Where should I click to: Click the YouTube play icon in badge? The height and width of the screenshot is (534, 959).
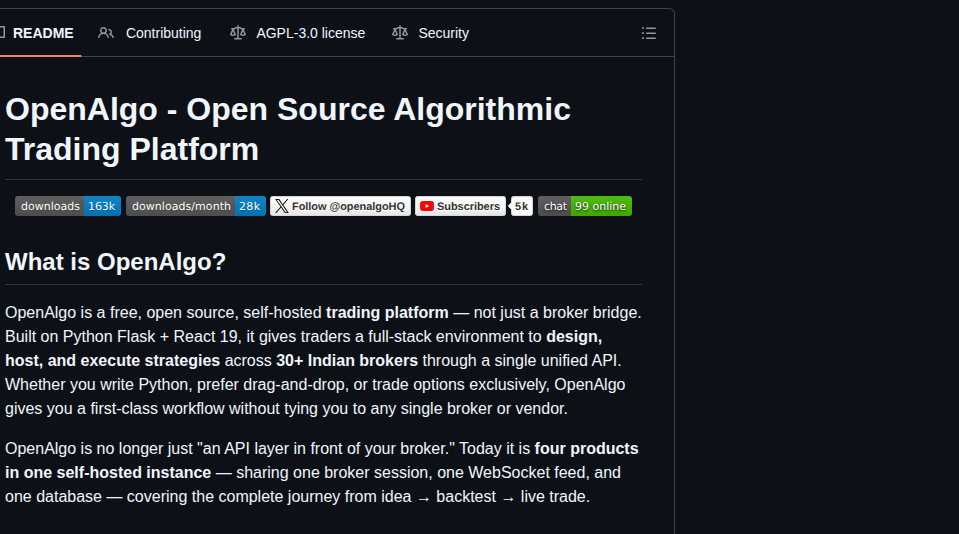click(427, 206)
